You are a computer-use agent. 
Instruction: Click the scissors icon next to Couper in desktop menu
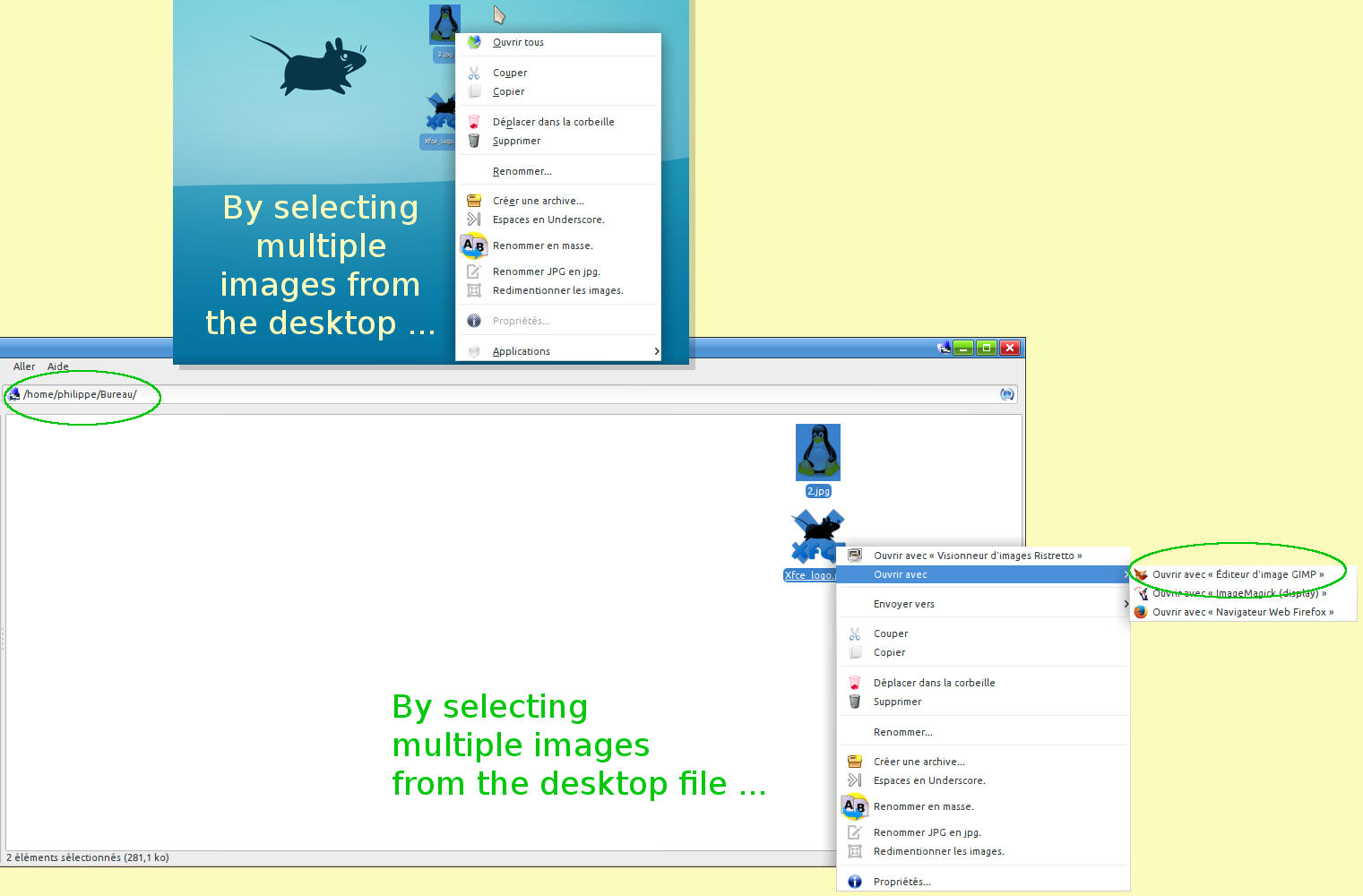point(474,73)
